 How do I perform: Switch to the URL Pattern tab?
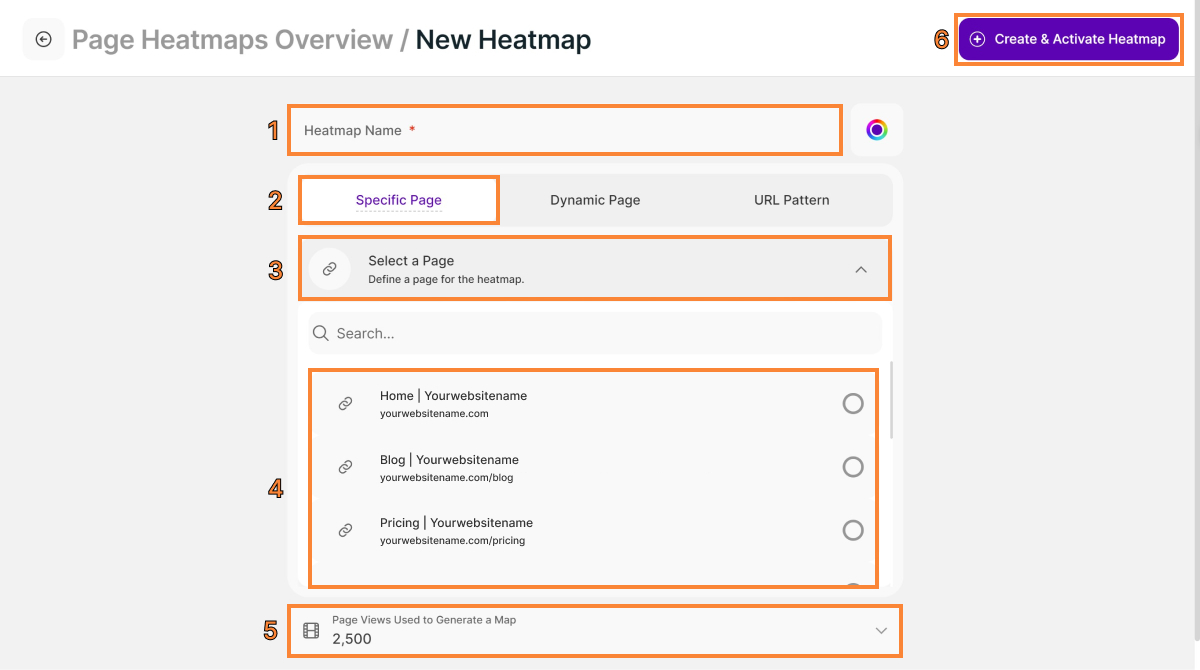point(791,200)
